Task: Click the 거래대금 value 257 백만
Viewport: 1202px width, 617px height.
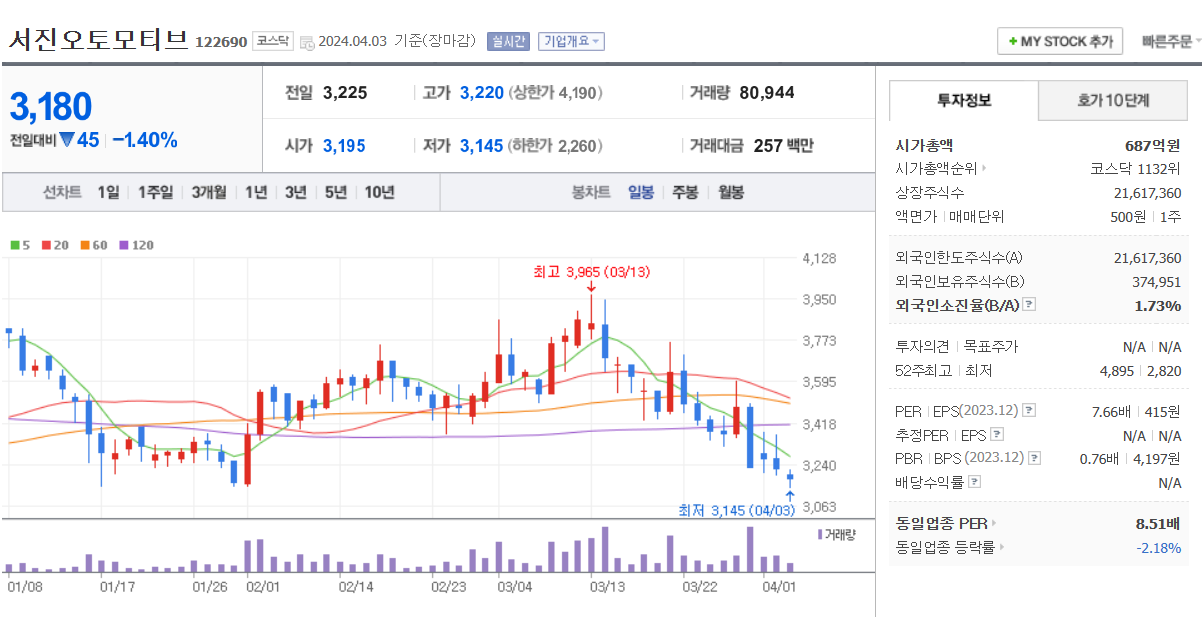Action: click(x=783, y=146)
